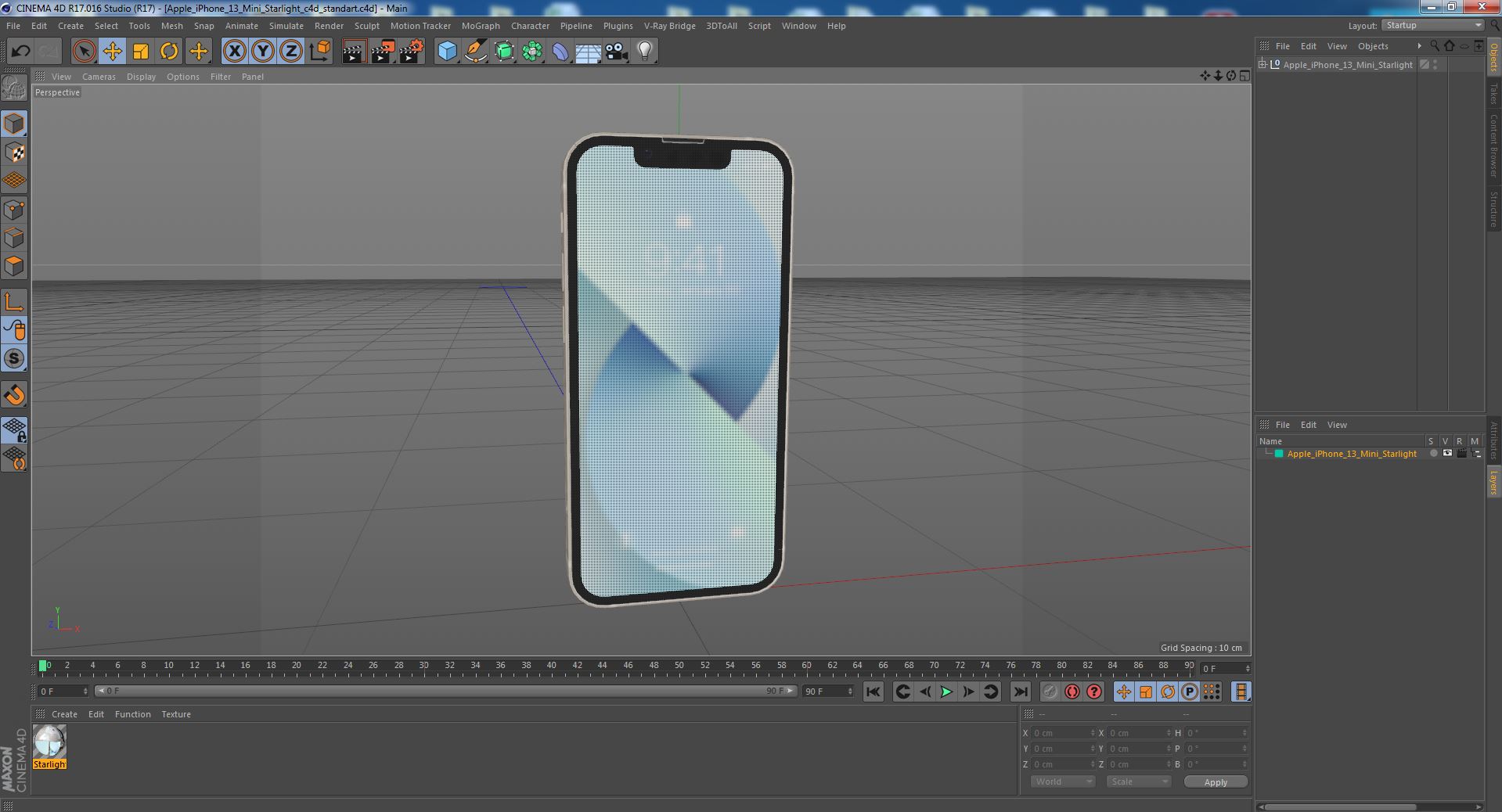Click the Array modeling object icon
The image size is (1502, 812).
[x=532, y=52]
